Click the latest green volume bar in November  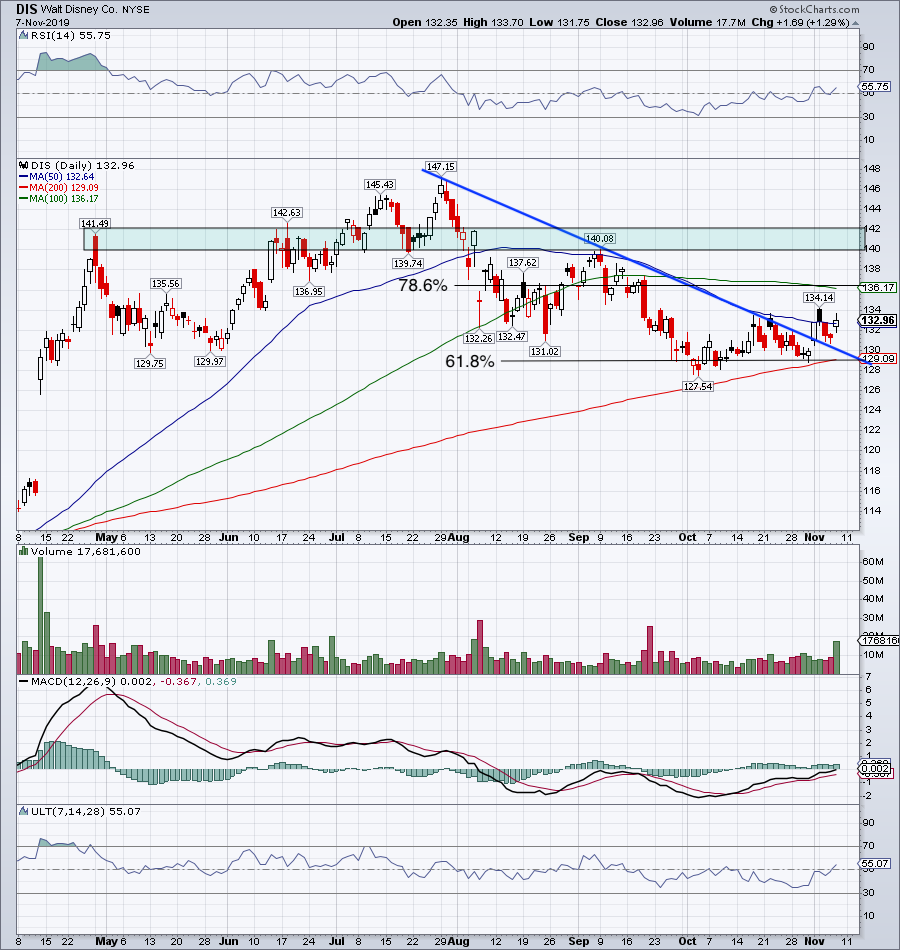pyautogui.click(x=837, y=657)
